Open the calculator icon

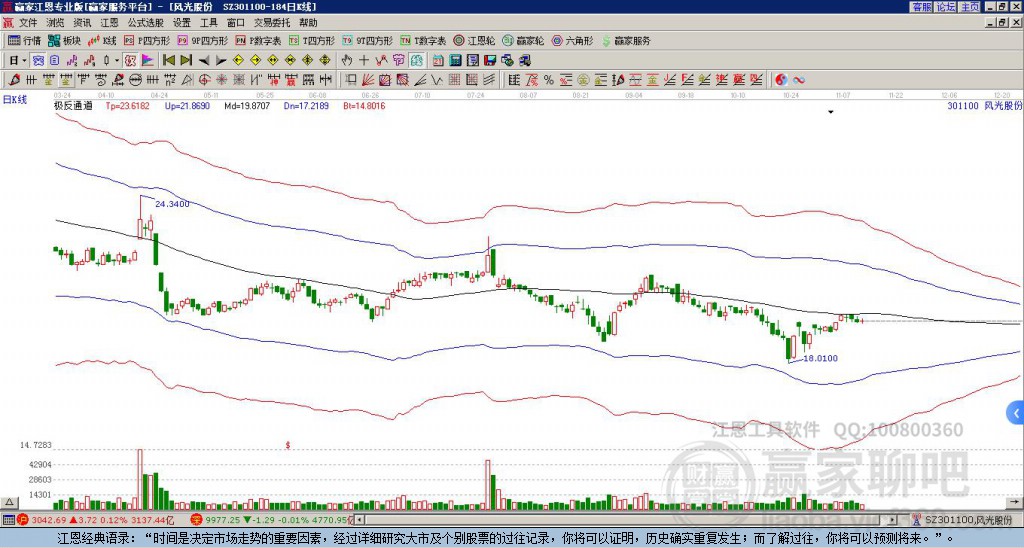pos(455,61)
